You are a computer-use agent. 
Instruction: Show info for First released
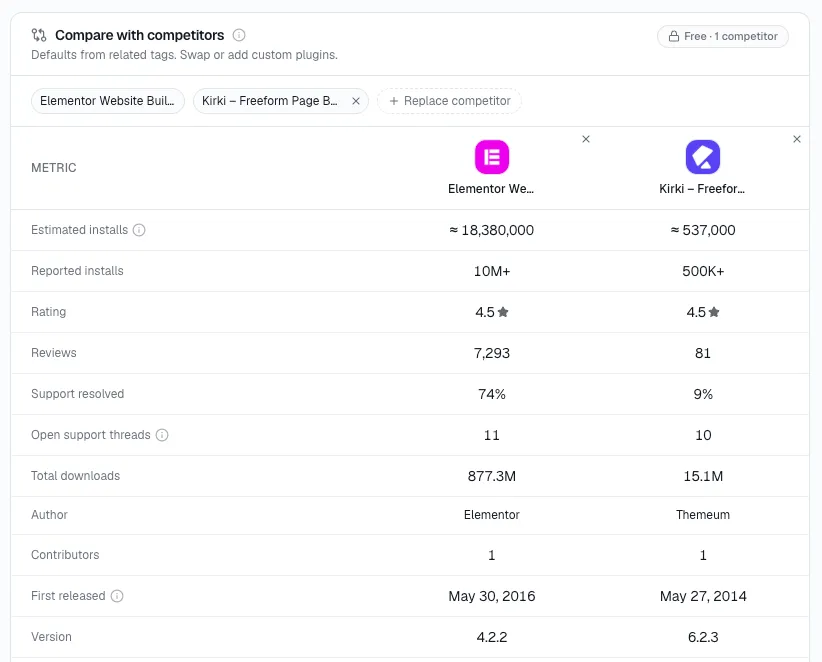tap(117, 596)
